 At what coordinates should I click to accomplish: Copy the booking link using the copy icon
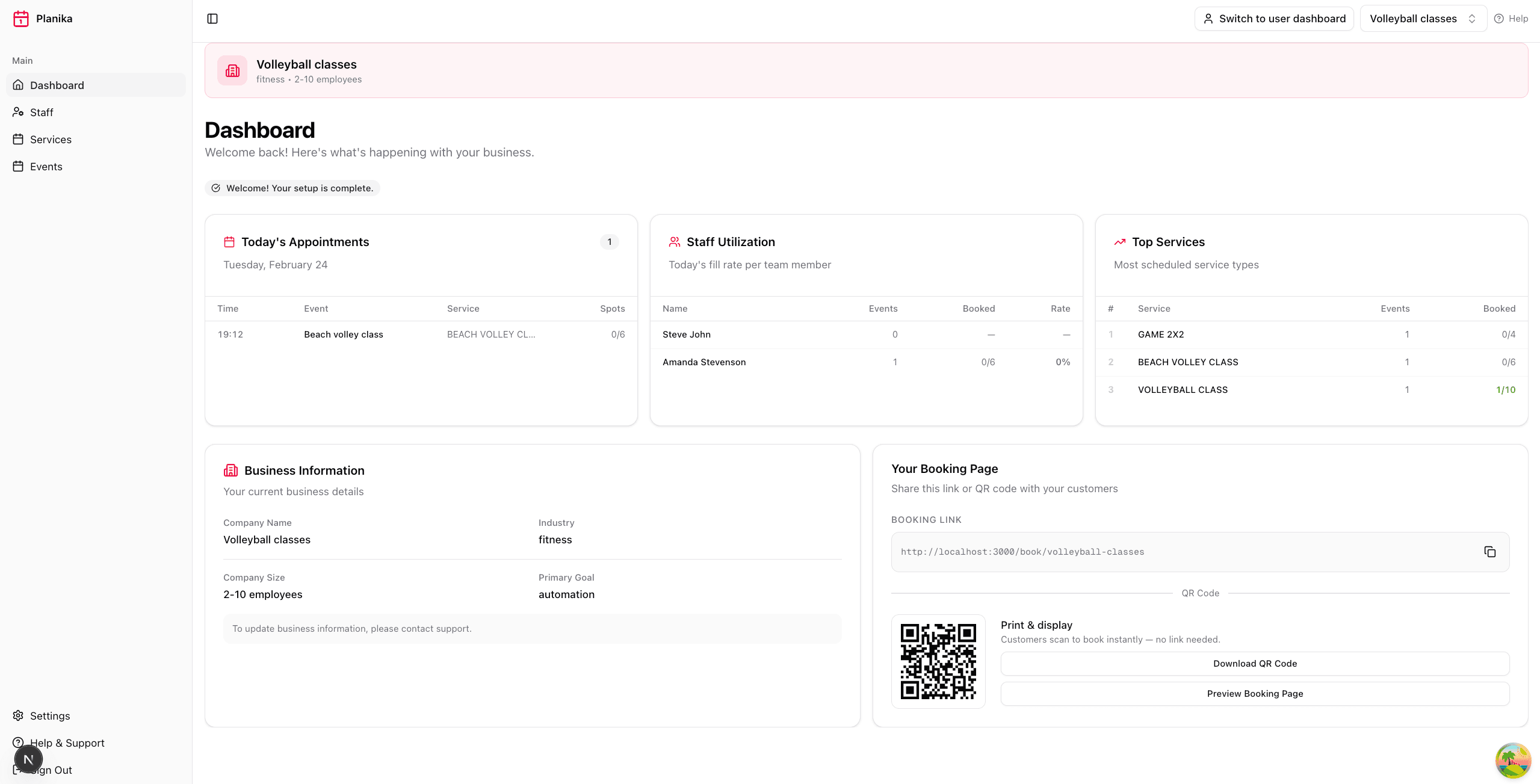pyautogui.click(x=1490, y=551)
